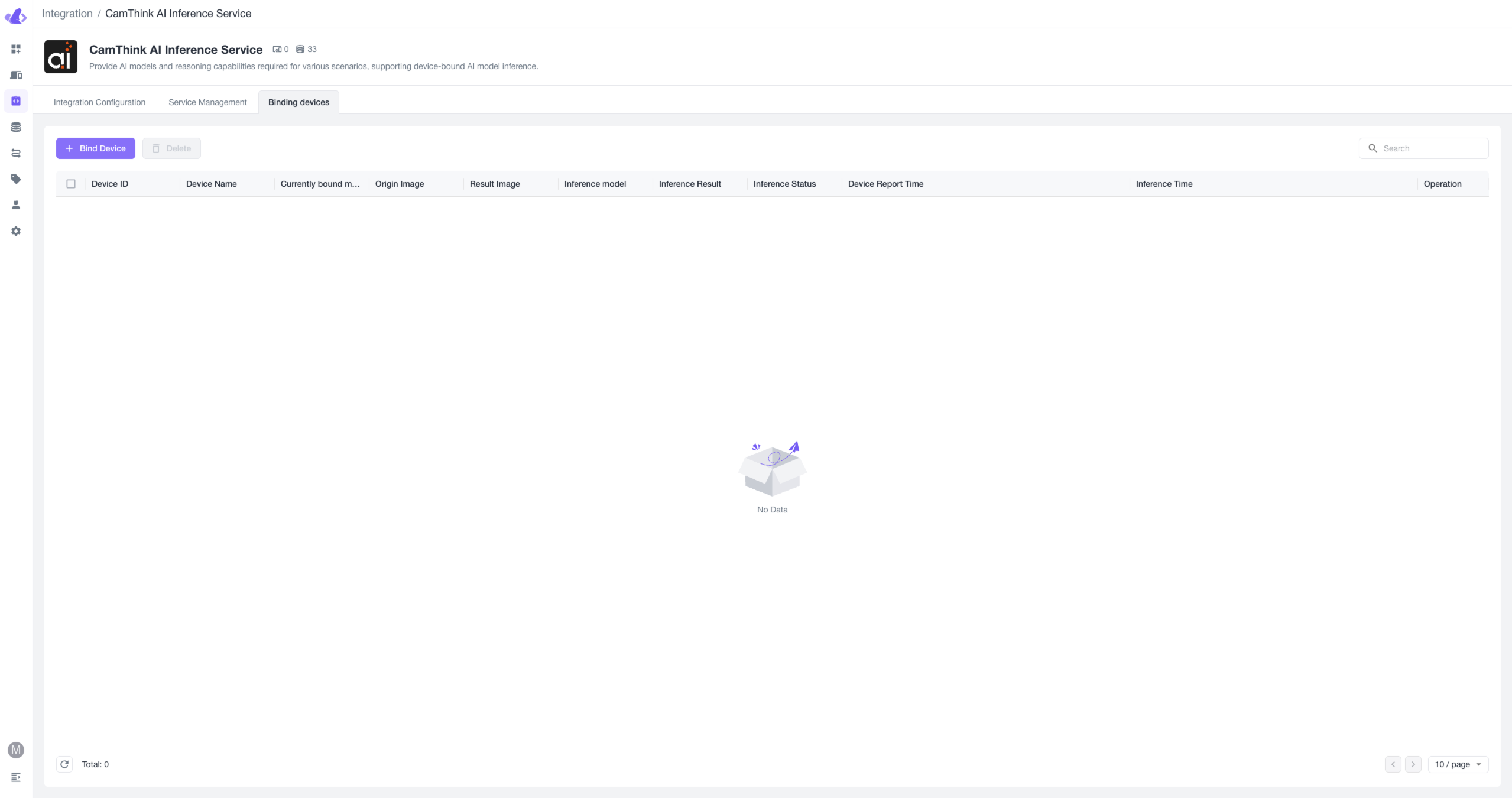This screenshot has height=798, width=1512.
Task: Open the Tags section in the sidebar
Action: tap(16, 179)
